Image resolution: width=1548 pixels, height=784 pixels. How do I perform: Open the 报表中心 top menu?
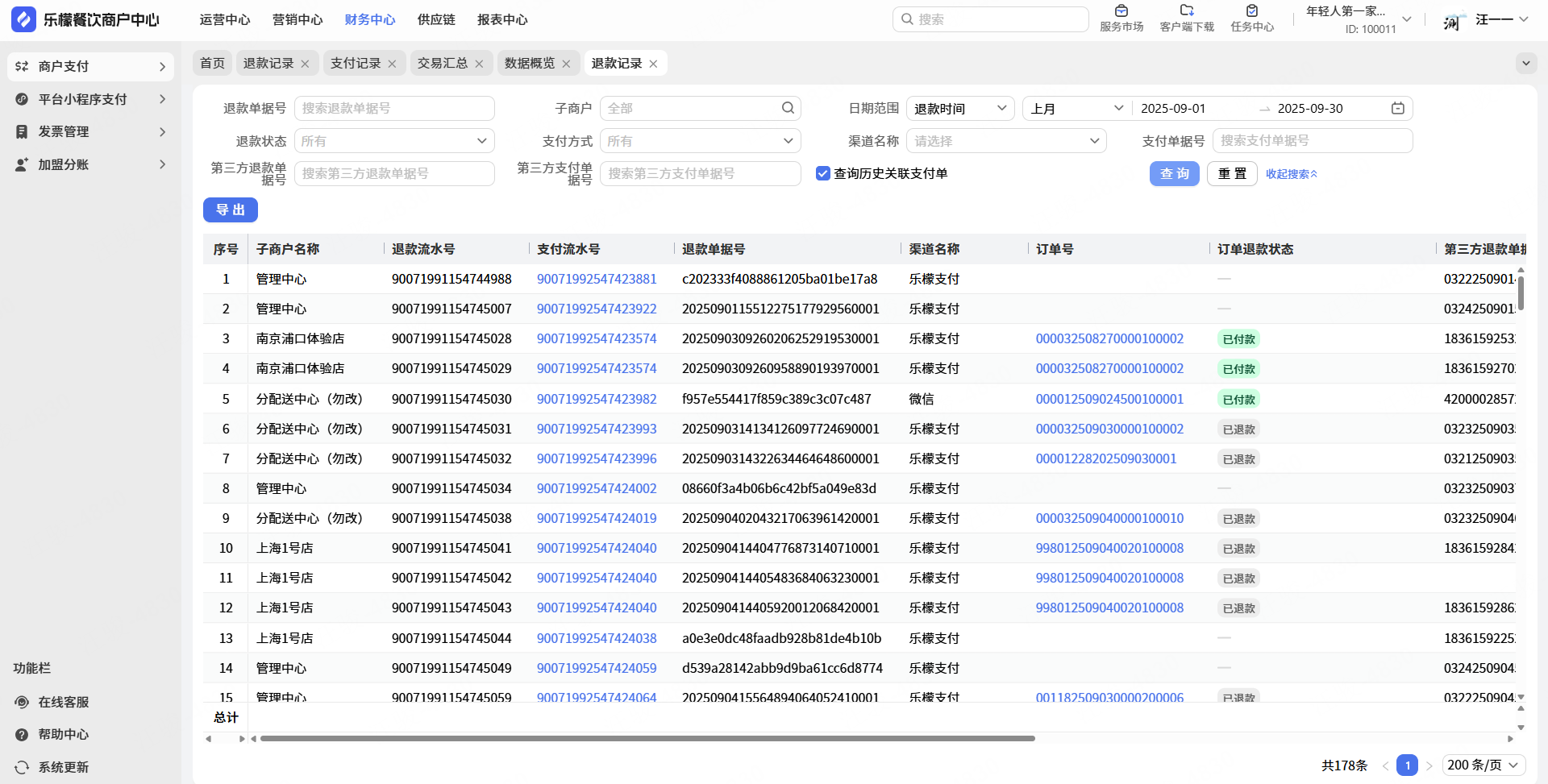tap(502, 19)
